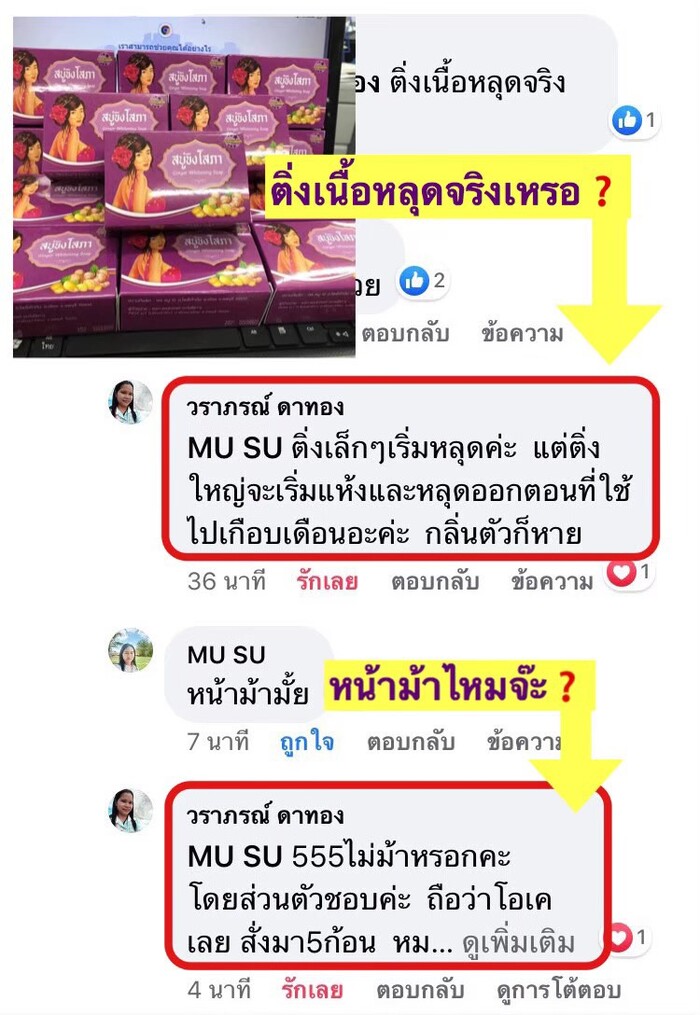
Task: Open วราภรณ์ ดาทอง avatar beside the 555 comment
Action: click(130, 810)
